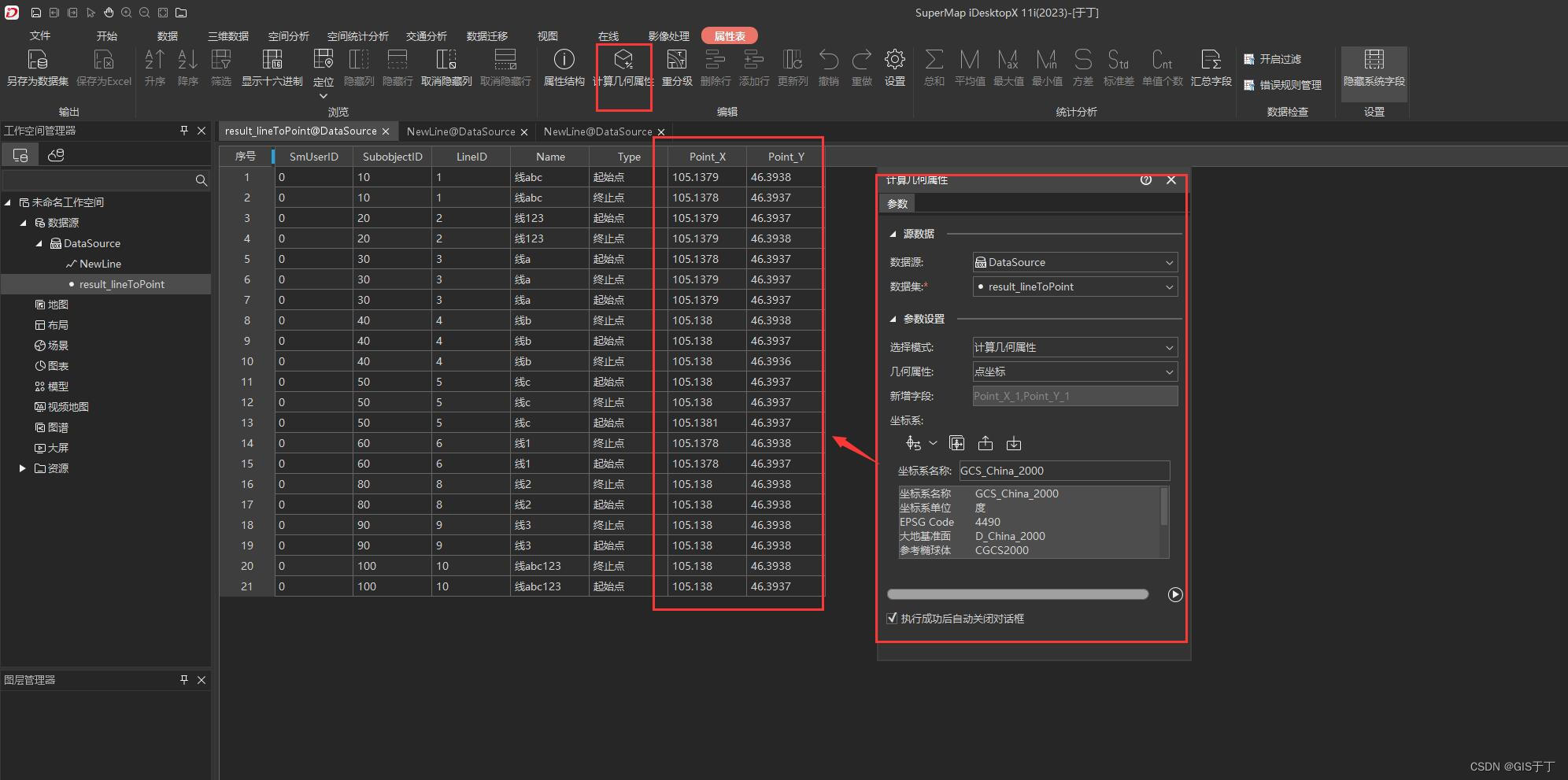Click the help icon in 计算几何属性 dialog
Image resolution: width=1568 pixels, height=780 pixels.
[1146, 180]
